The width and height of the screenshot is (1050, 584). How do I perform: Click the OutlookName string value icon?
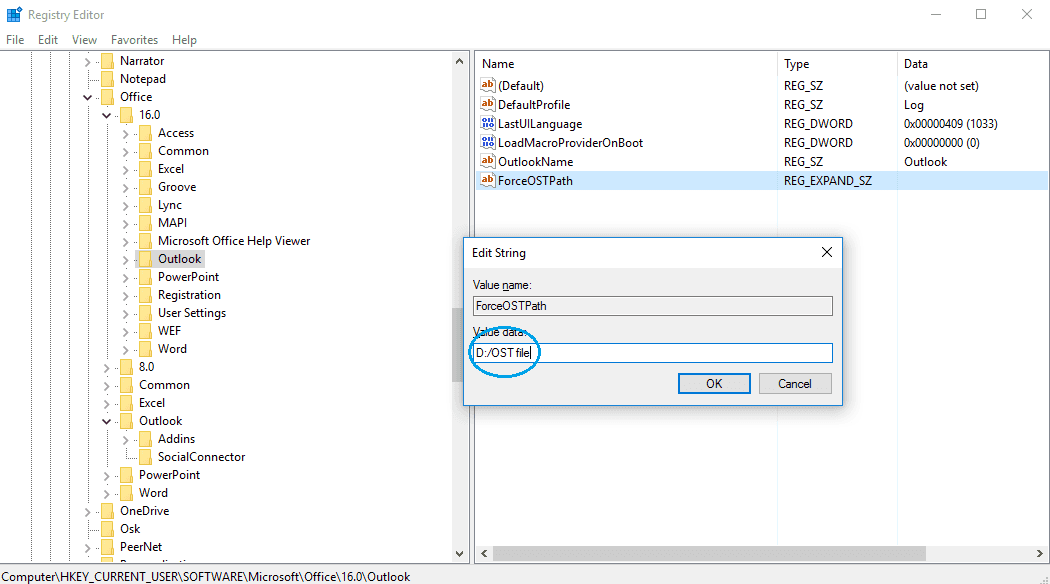pyautogui.click(x=488, y=161)
